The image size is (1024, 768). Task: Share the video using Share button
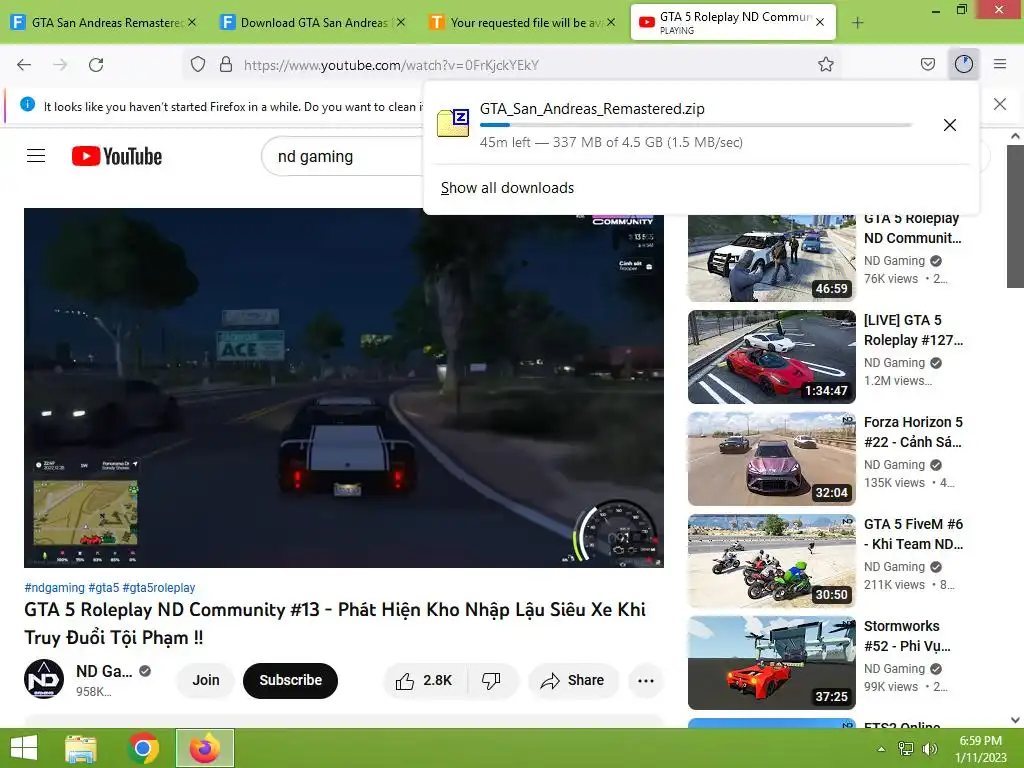tap(573, 680)
